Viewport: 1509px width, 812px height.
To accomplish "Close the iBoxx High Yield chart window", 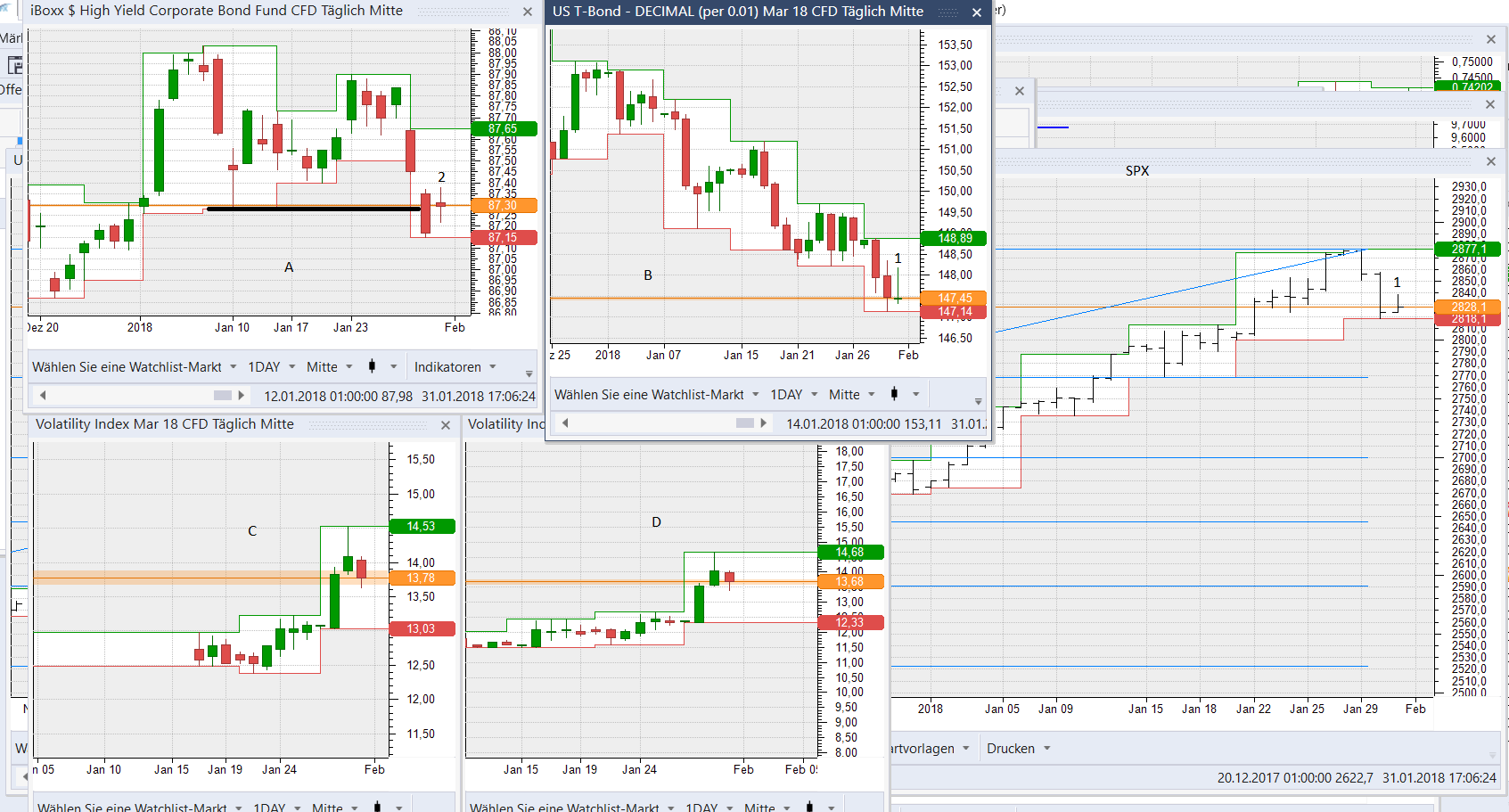I will [528, 12].
